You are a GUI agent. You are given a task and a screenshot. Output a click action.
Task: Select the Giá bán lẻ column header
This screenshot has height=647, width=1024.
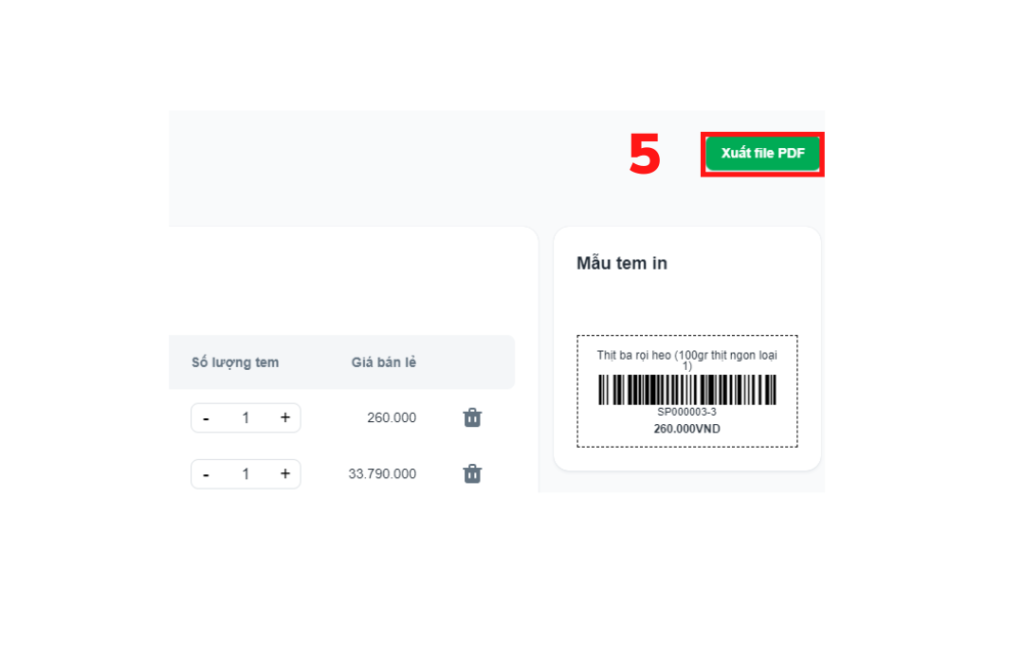[383, 362]
